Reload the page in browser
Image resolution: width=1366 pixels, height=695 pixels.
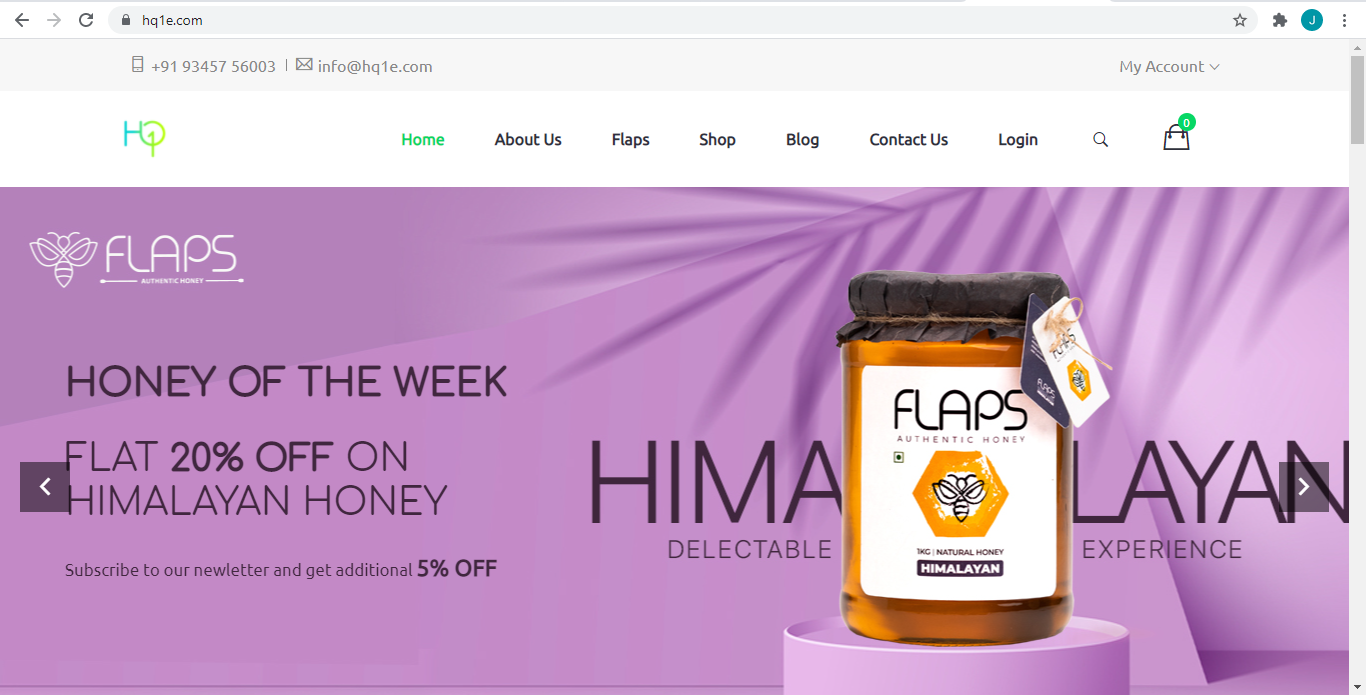(86, 20)
